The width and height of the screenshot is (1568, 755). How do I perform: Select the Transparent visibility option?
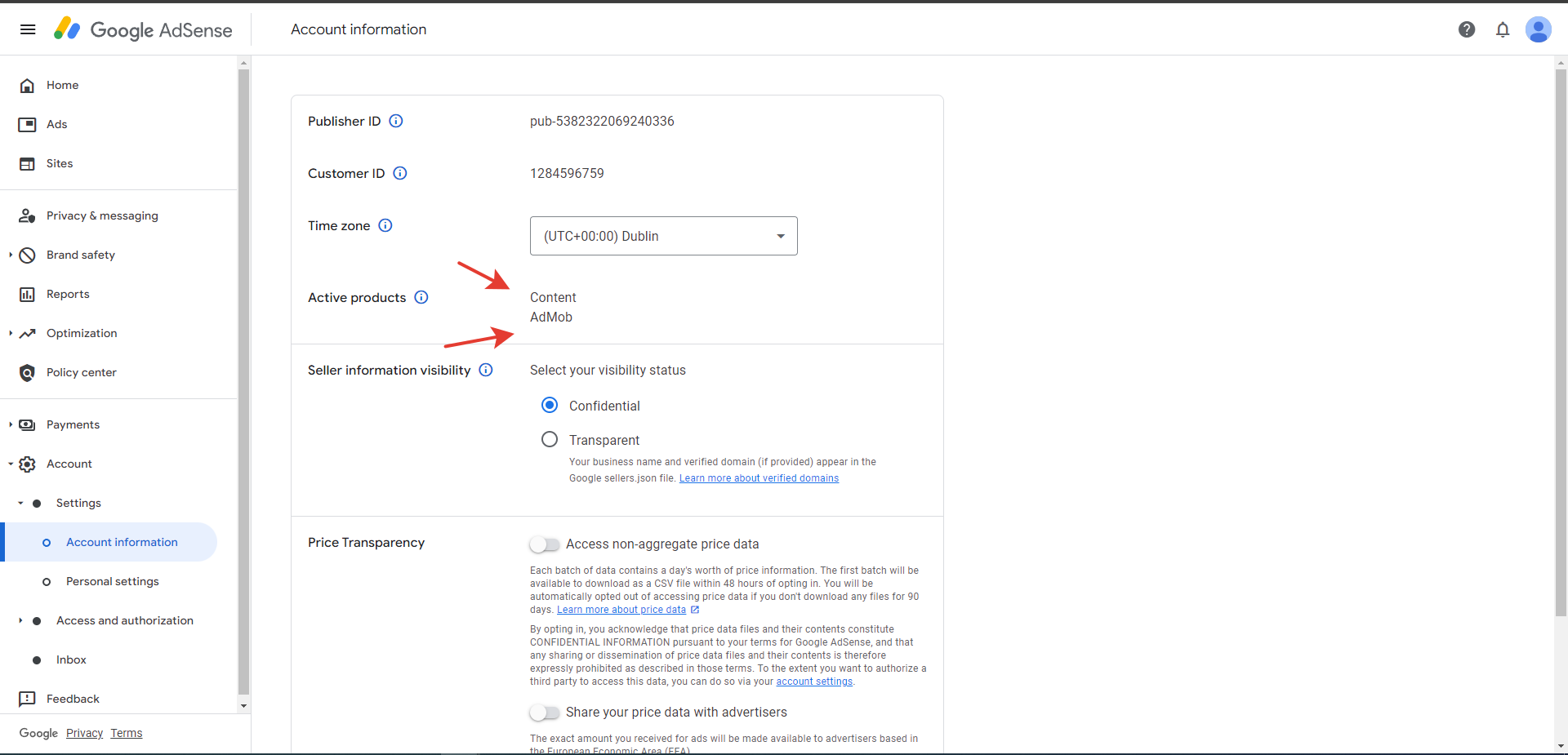550,439
